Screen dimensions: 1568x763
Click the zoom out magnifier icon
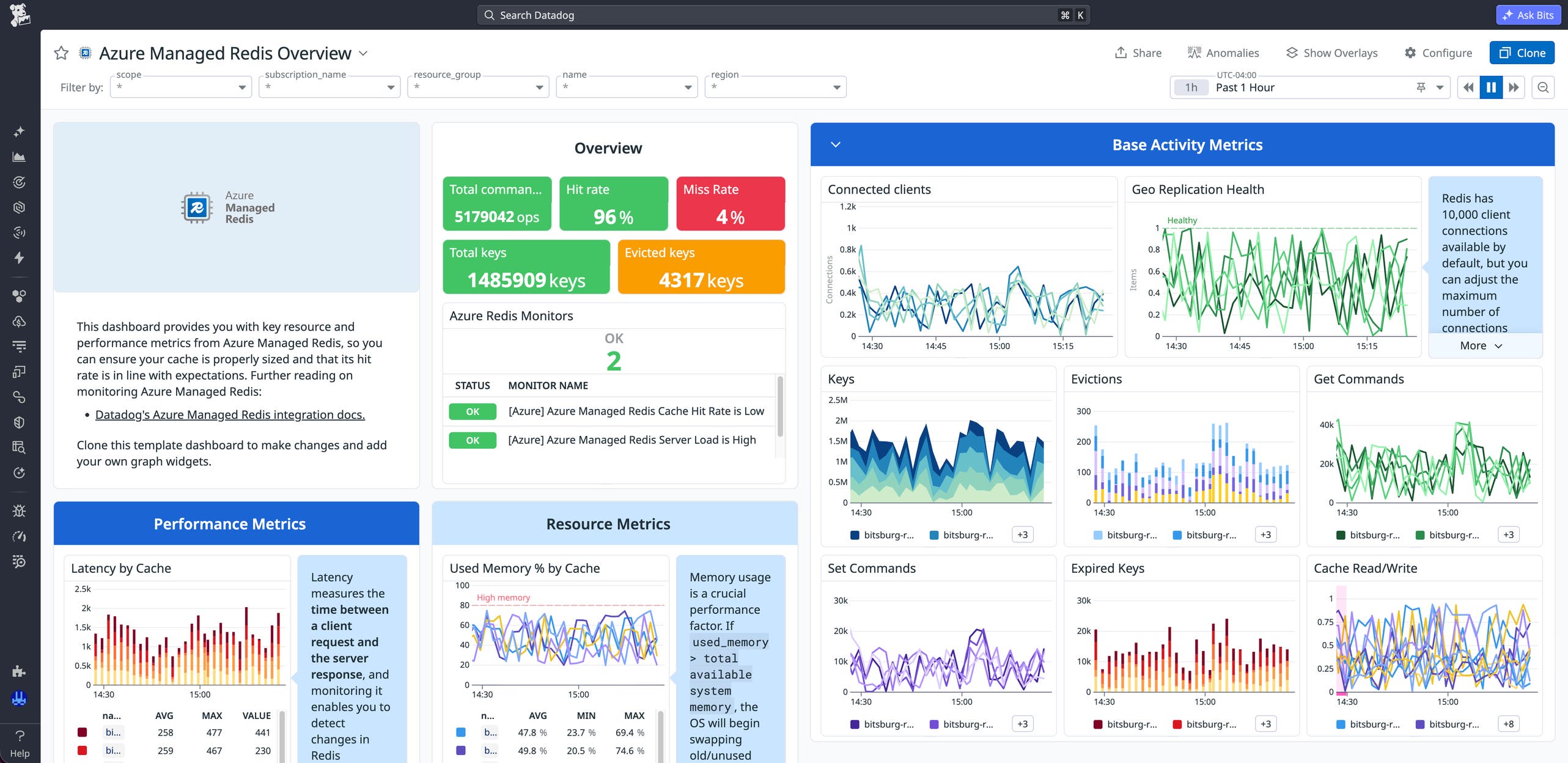click(1543, 87)
